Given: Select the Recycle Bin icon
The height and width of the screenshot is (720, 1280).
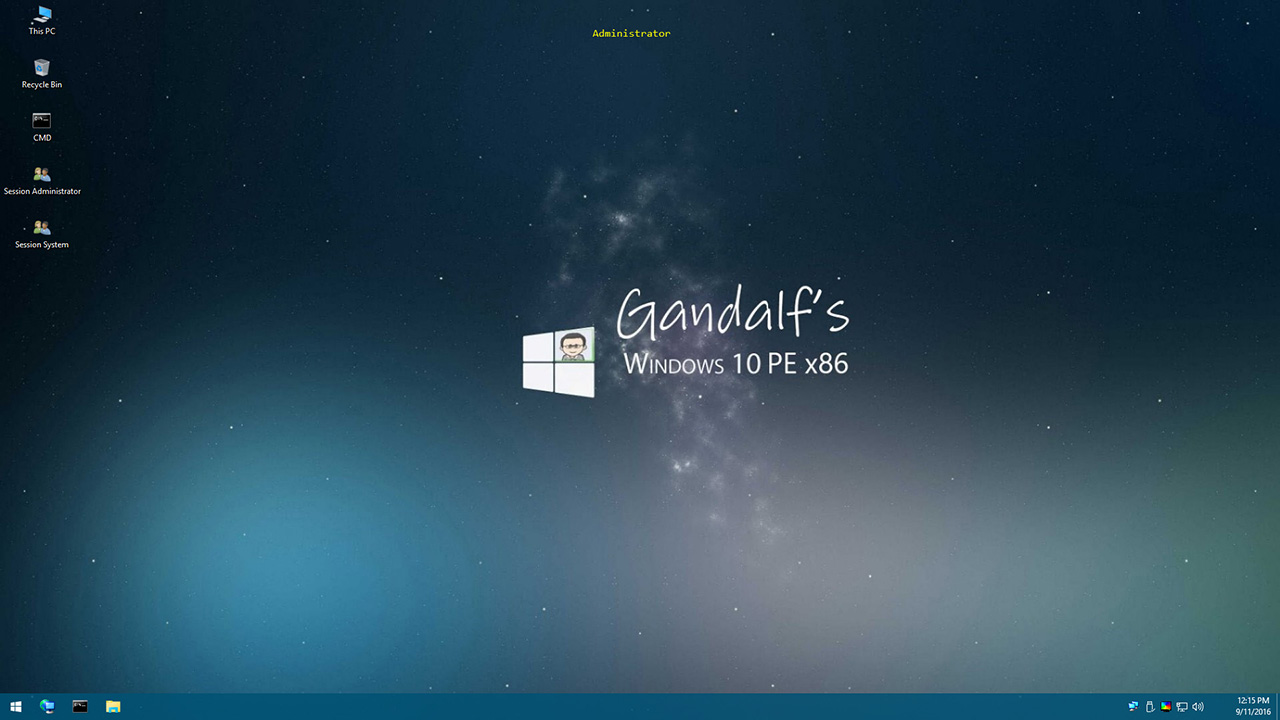Looking at the screenshot, I should pyautogui.click(x=42, y=70).
